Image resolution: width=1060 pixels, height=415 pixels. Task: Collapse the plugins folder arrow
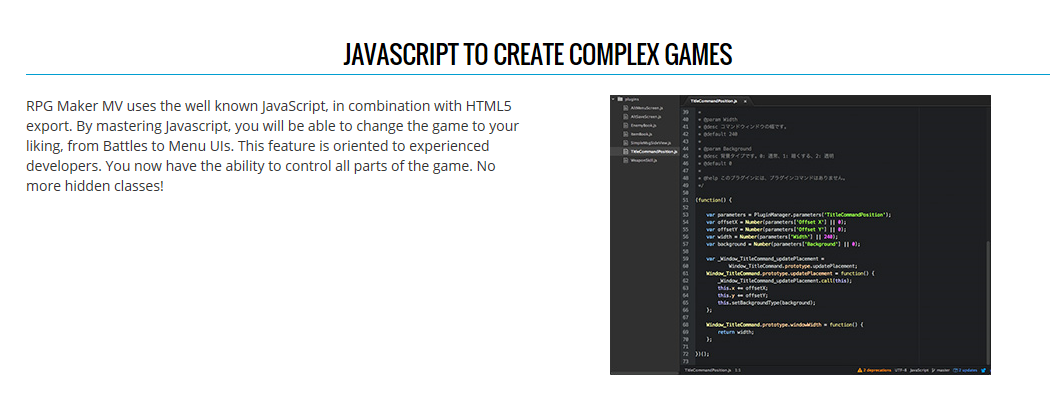613,99
